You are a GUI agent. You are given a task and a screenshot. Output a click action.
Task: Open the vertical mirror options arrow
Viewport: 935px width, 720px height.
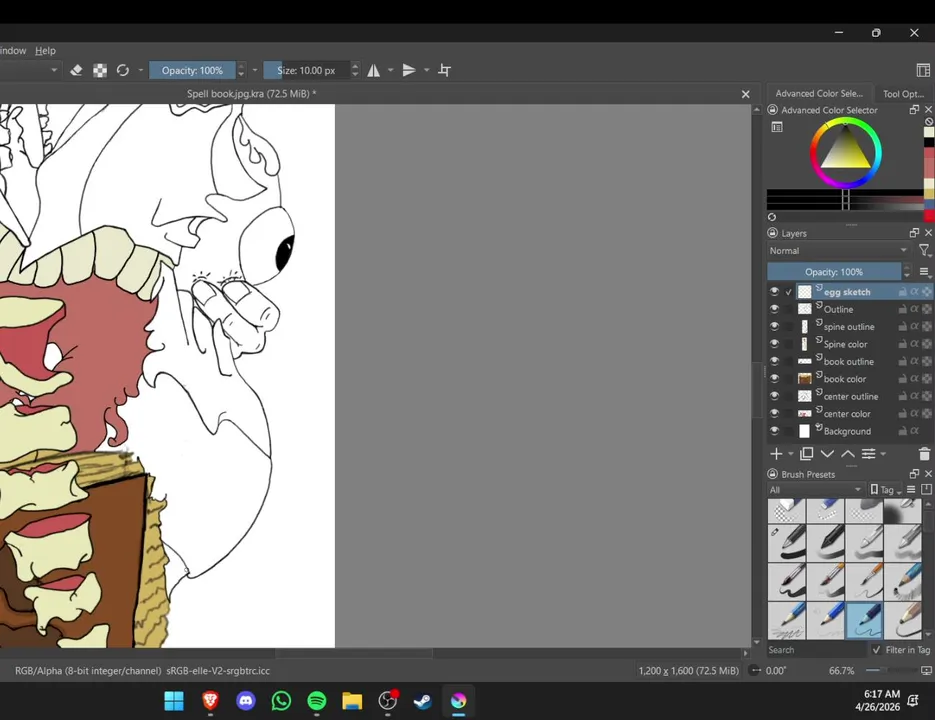coord(426,70)
